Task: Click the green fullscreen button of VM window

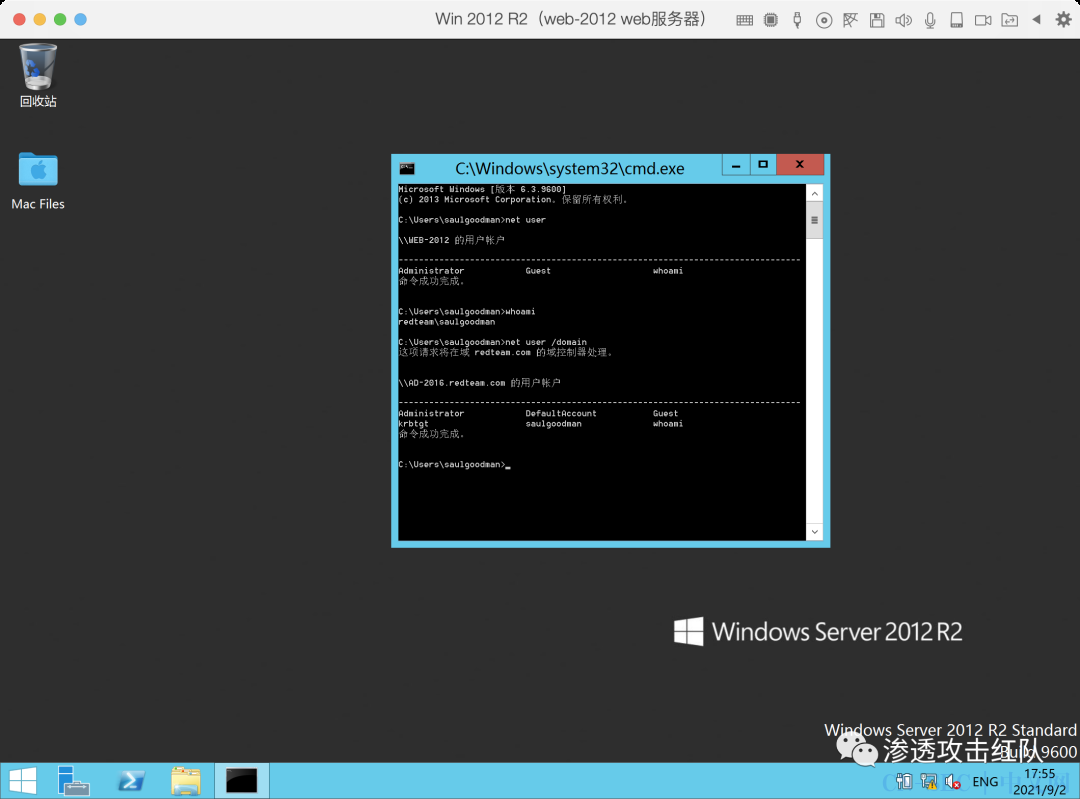Action: click(x=61, y=19)
